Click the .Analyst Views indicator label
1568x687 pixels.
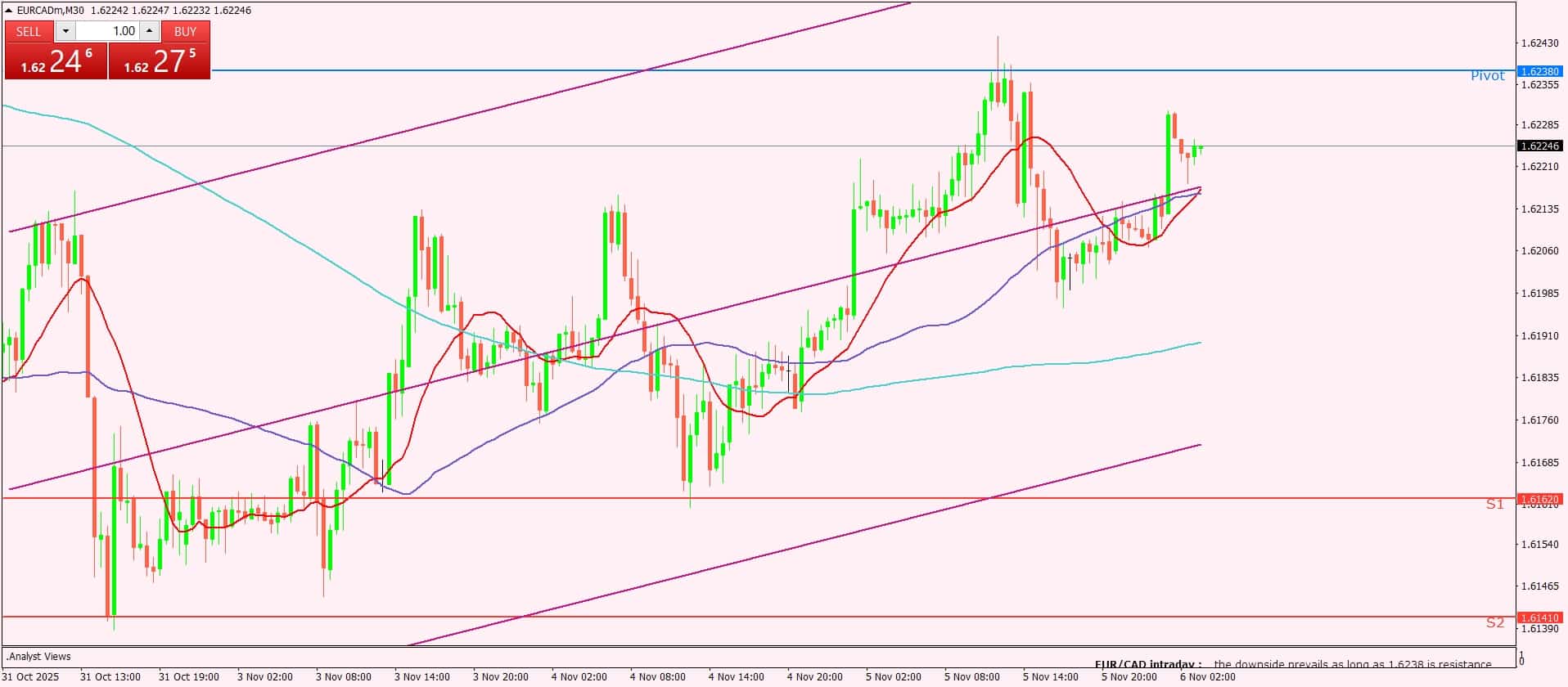(x=38, y=656)
